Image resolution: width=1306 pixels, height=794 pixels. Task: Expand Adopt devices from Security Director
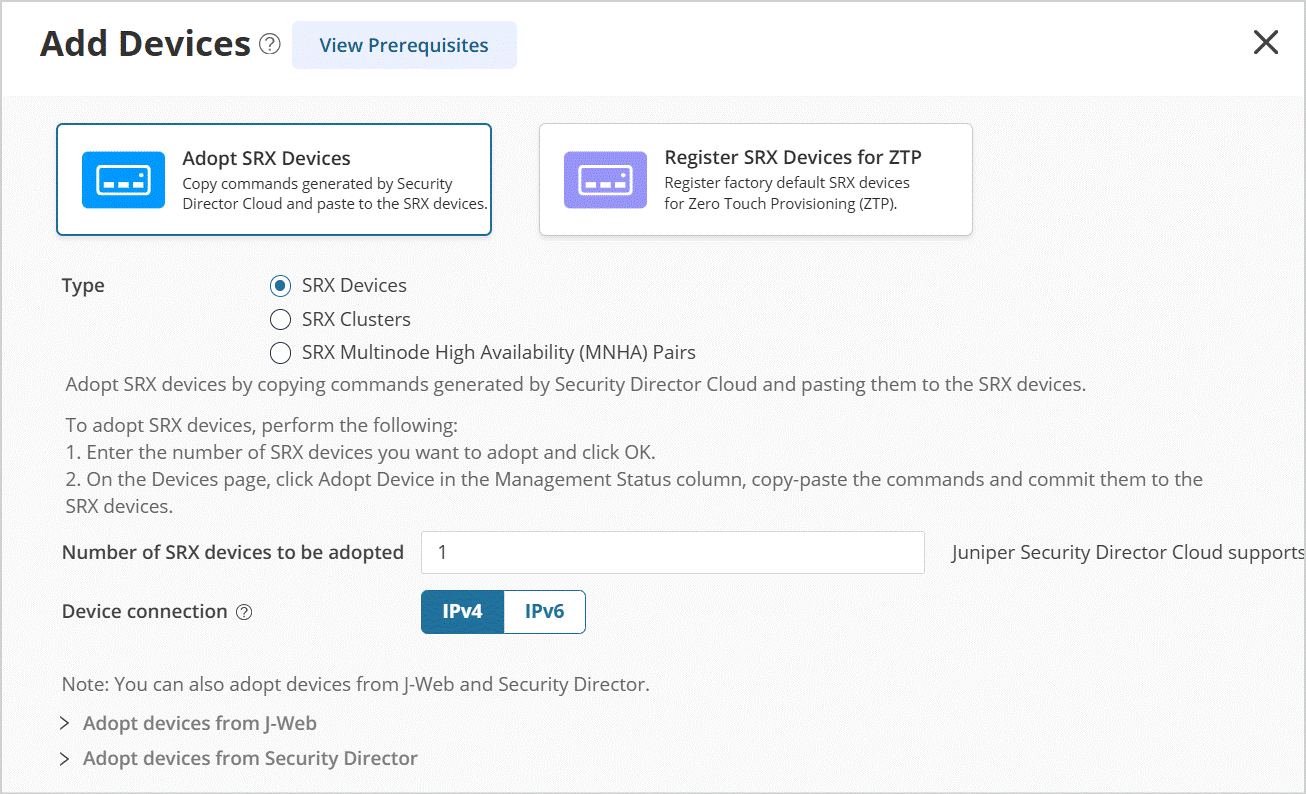(250, 758)
